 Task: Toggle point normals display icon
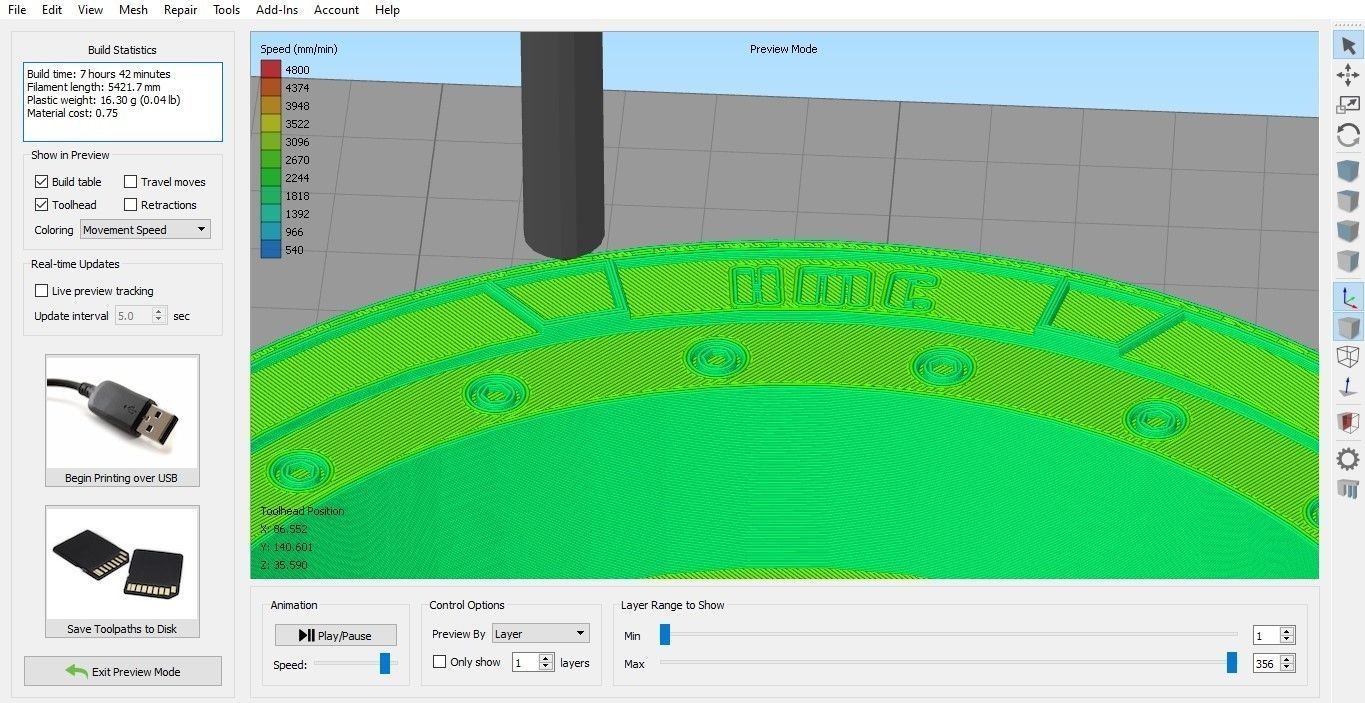click(x=1348, y=388)
